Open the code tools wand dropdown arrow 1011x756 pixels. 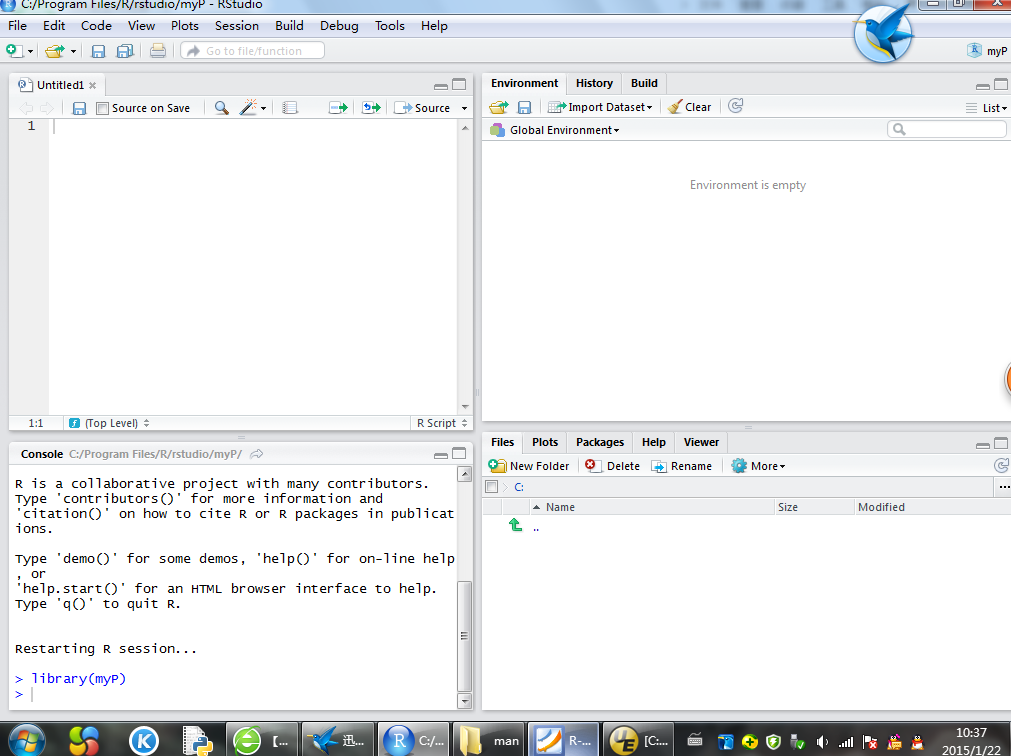(x=263, y=108)
